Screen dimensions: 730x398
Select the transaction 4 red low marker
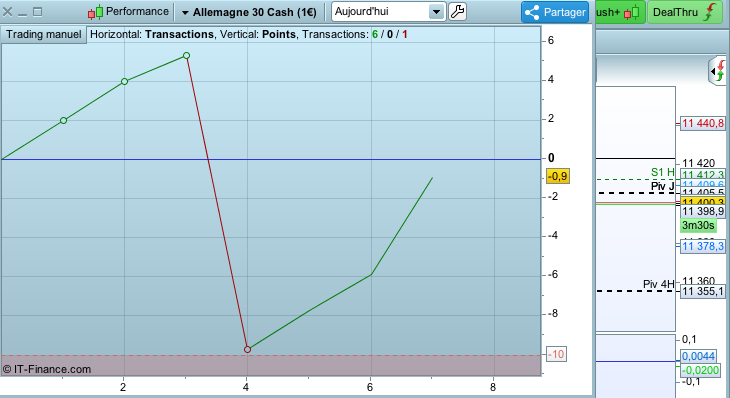(247, 350)
